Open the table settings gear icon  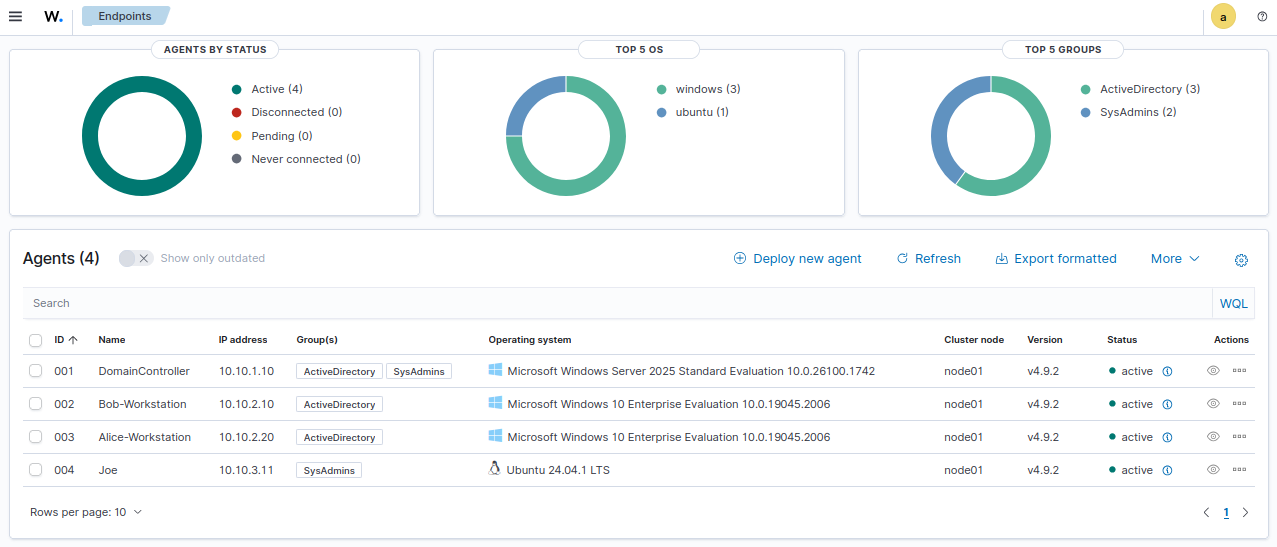point(1241,260)
